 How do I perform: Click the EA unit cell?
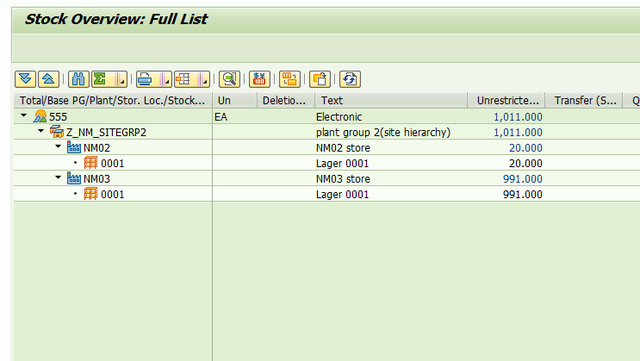click(221, 117)
